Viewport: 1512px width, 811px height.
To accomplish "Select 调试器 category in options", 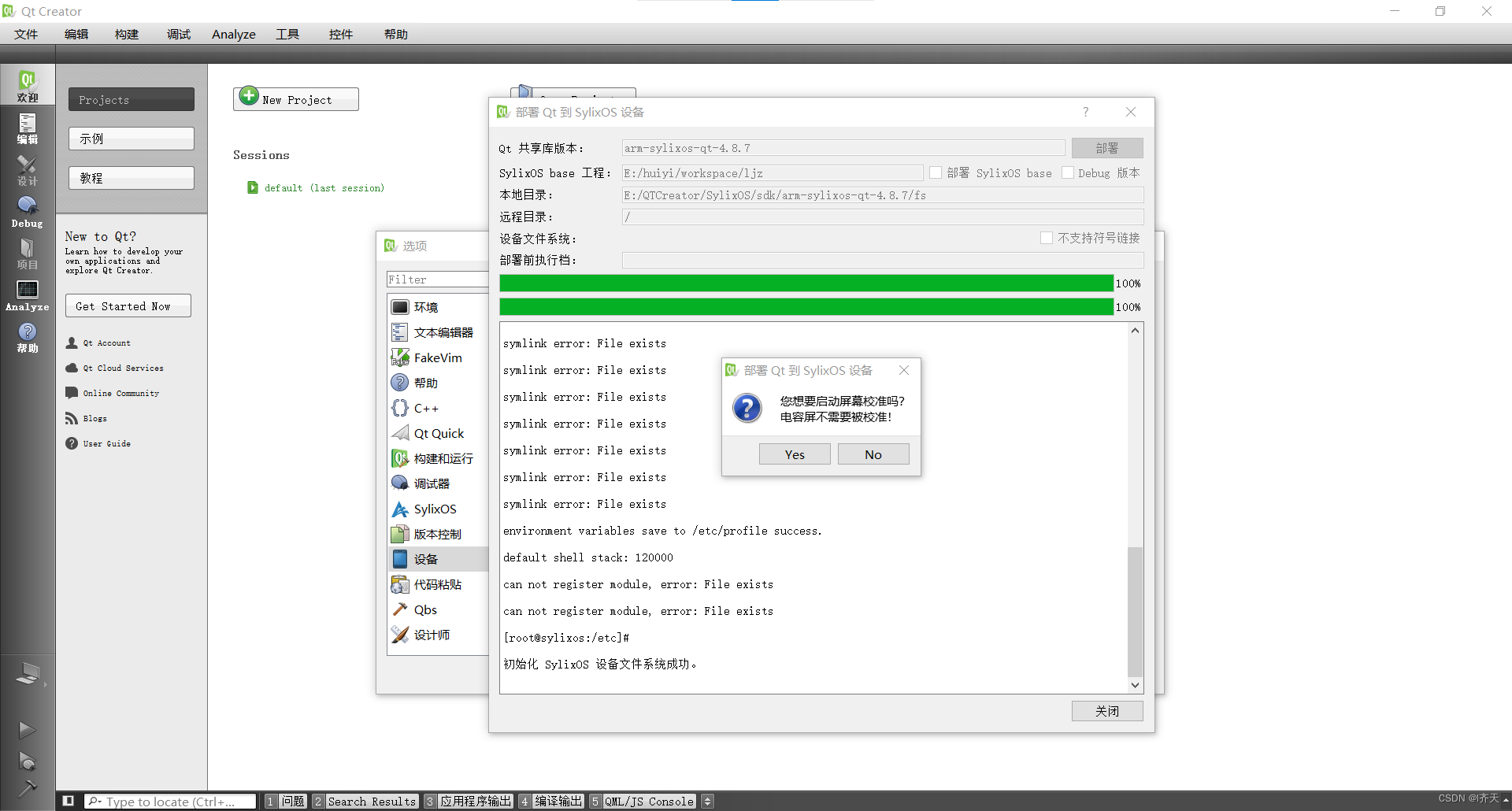I will pyautogui.click(x=439, y=483).
